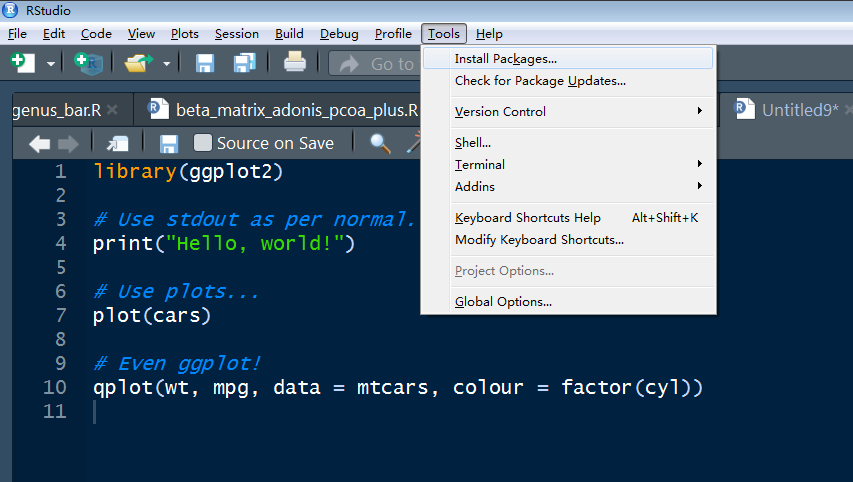Click the Open File folder icon
Screen dimensions: 853x482
click(x=138, y=63)
